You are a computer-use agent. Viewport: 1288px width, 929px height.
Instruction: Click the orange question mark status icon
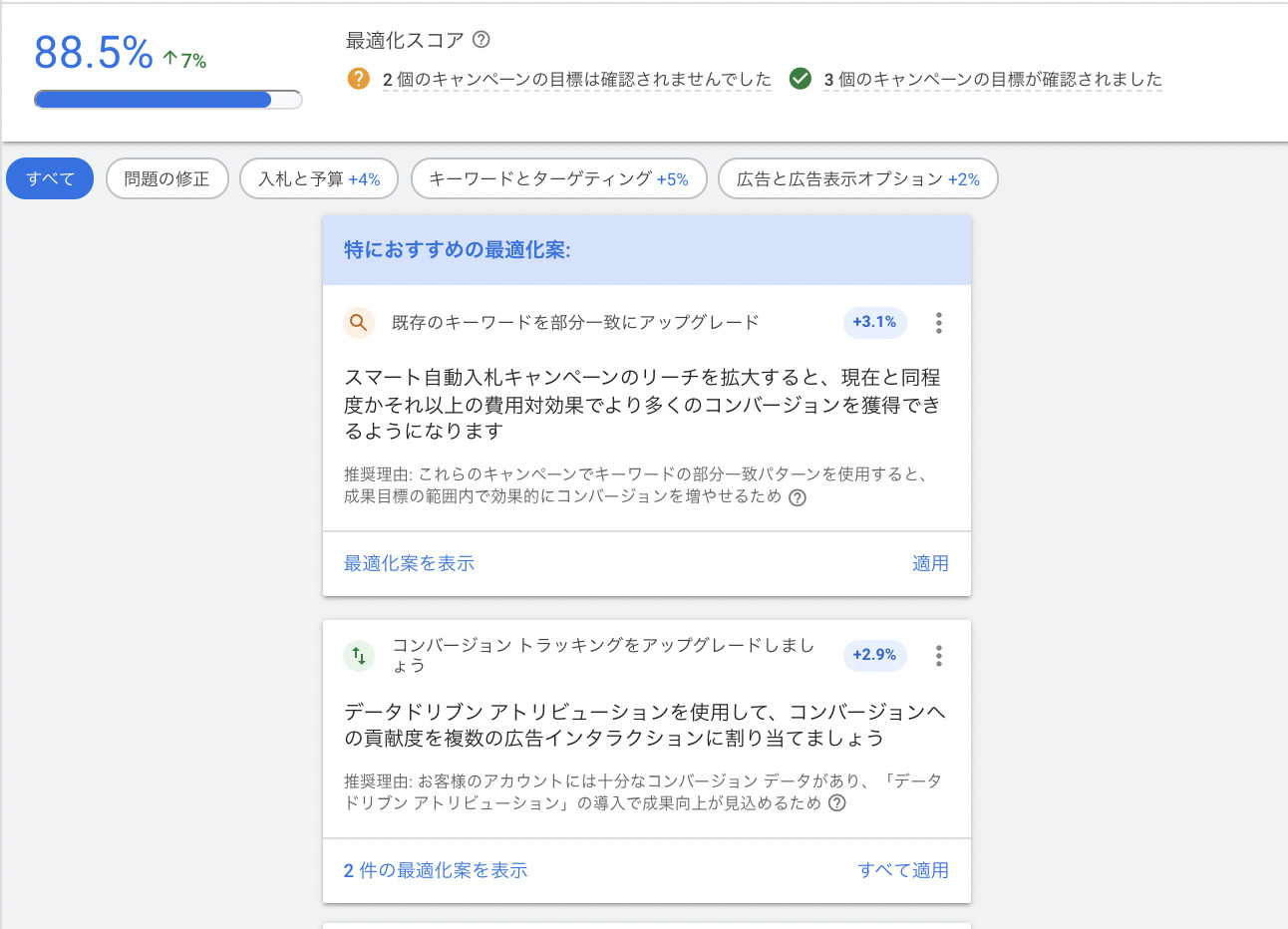coord(359,79)
